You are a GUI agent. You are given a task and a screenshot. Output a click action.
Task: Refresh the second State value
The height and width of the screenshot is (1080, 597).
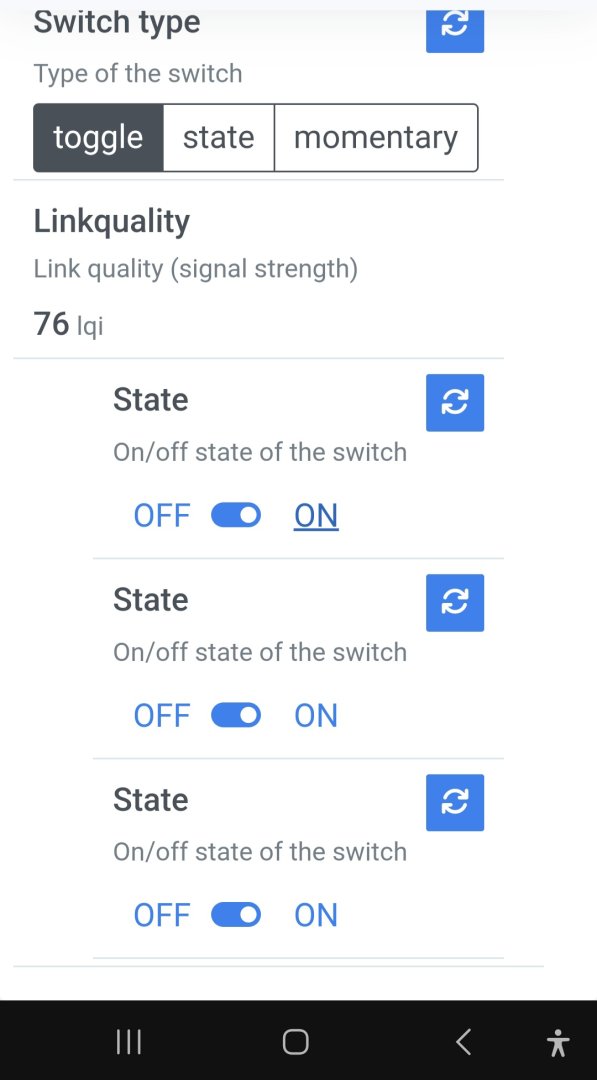454,603
